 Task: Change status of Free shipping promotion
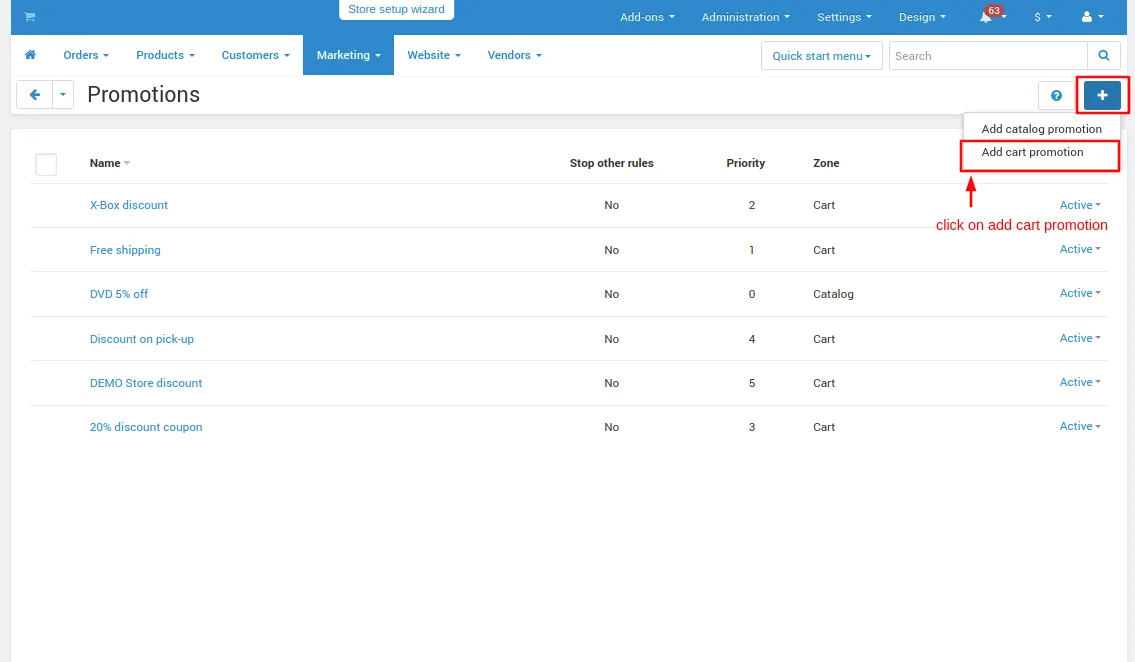click(1080, 249)
